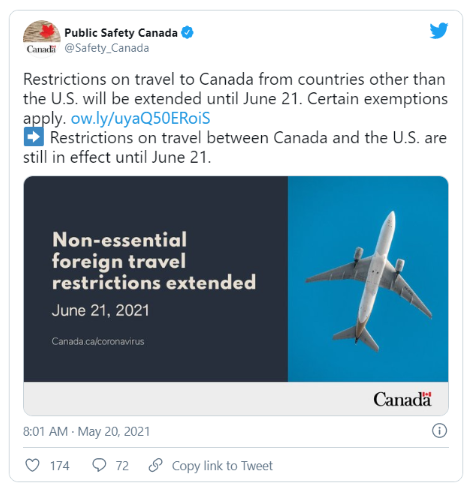Open the @Safety_Canada handle
The height and width of the screenshot is (486, 468).
(x=107, y=48)
